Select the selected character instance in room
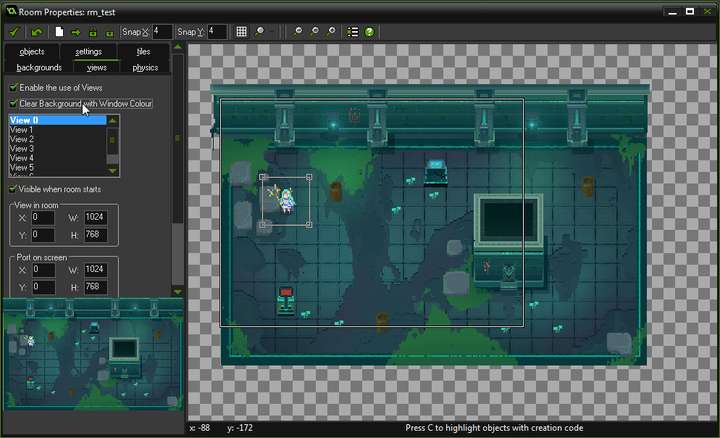This screenshot has height=438, width=720. 287,201
